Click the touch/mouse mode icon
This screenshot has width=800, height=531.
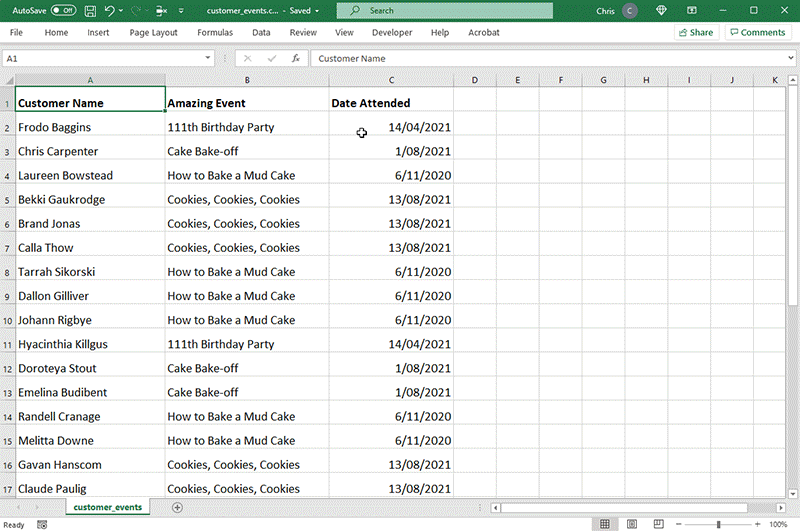pyautogui.click(x=161, y=11)
